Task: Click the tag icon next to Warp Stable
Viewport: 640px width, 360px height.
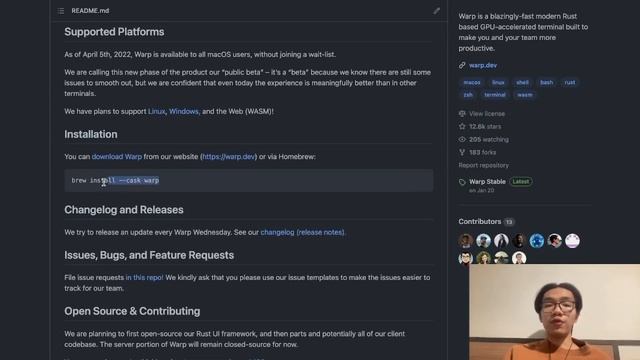Action: (462, 182)
